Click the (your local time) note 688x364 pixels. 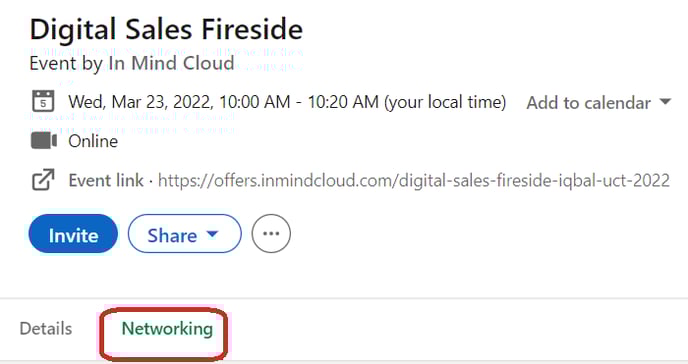pyautogui.click(x=445, y=102)
